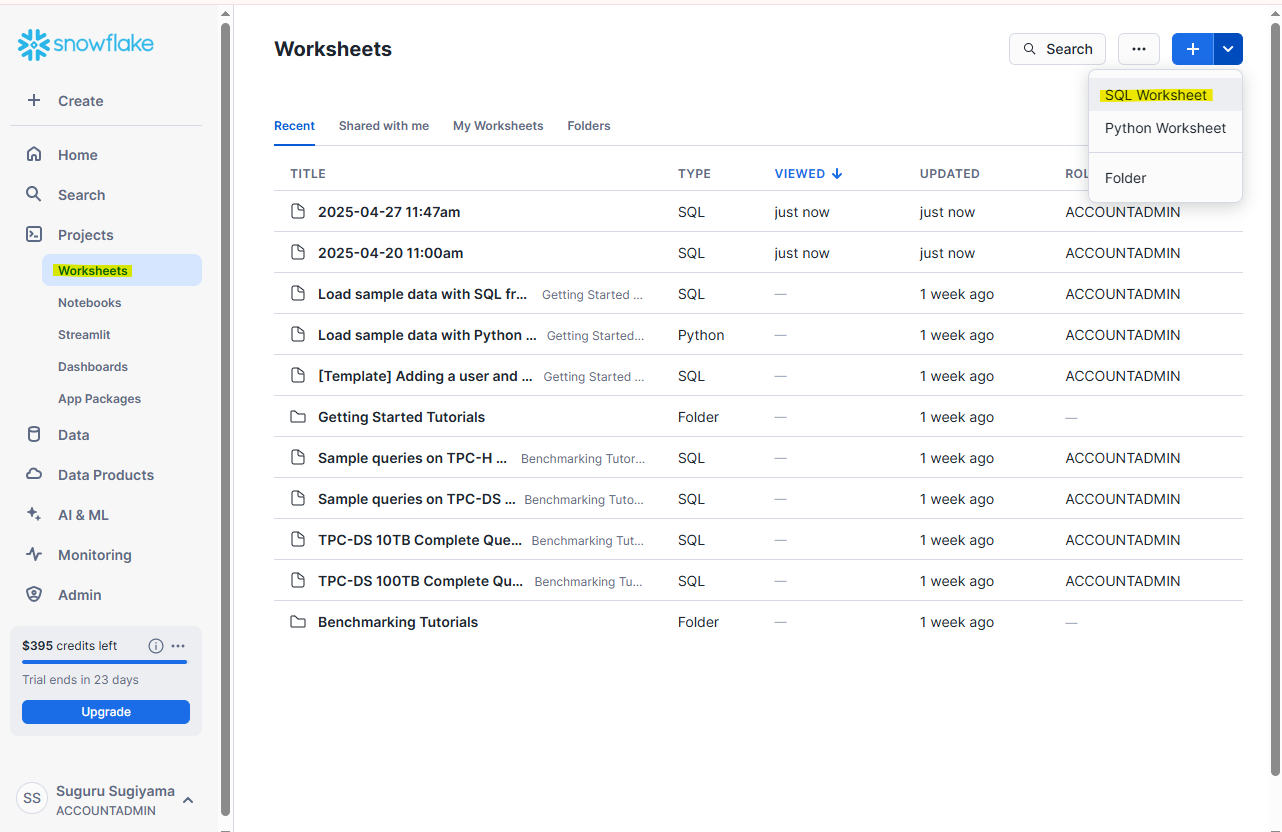Click the 'Worksheets' page heading
This screenshot has width=1282, height=832.
333,49
